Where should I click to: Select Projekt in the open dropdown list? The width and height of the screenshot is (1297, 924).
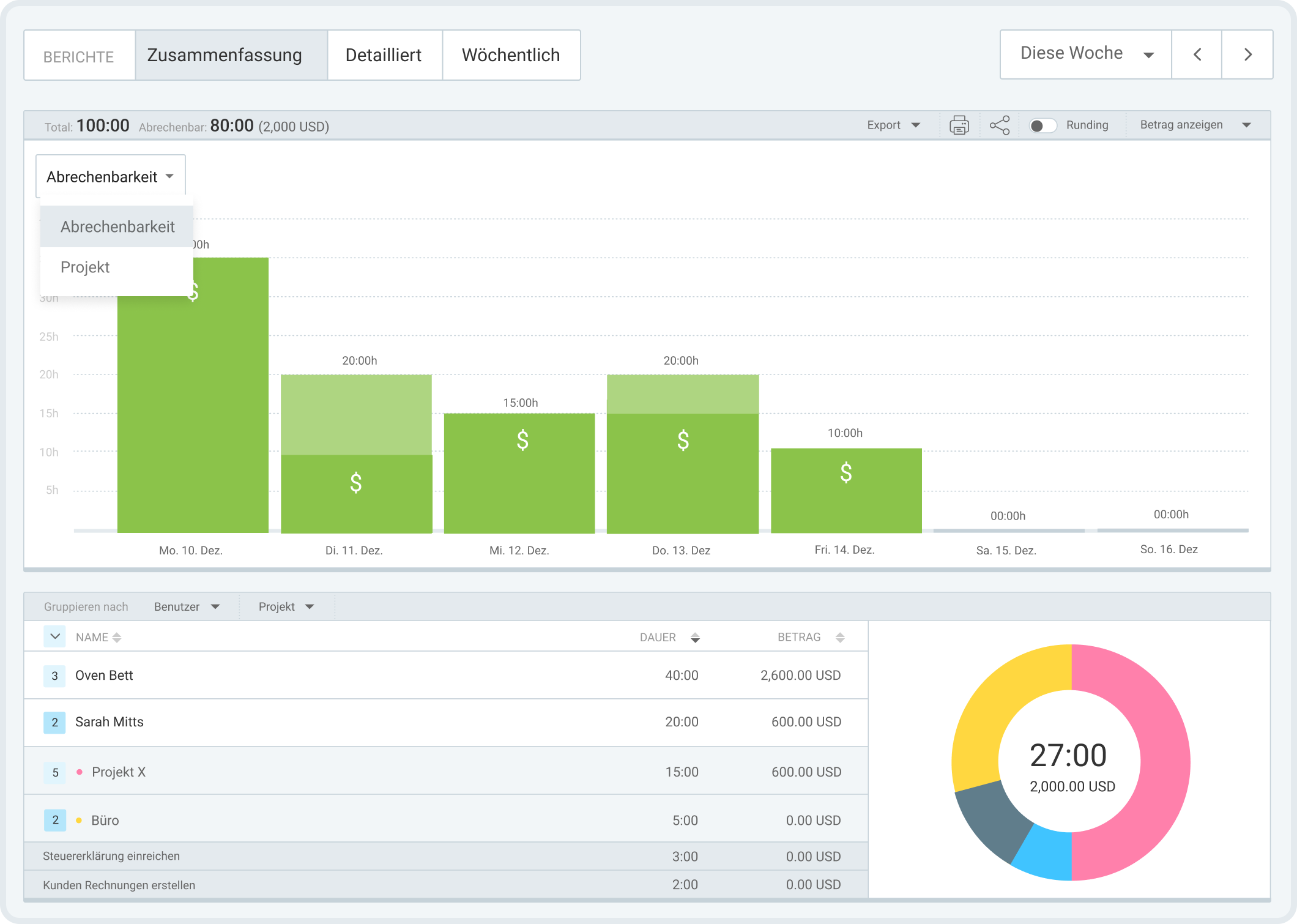coord(86,267)
